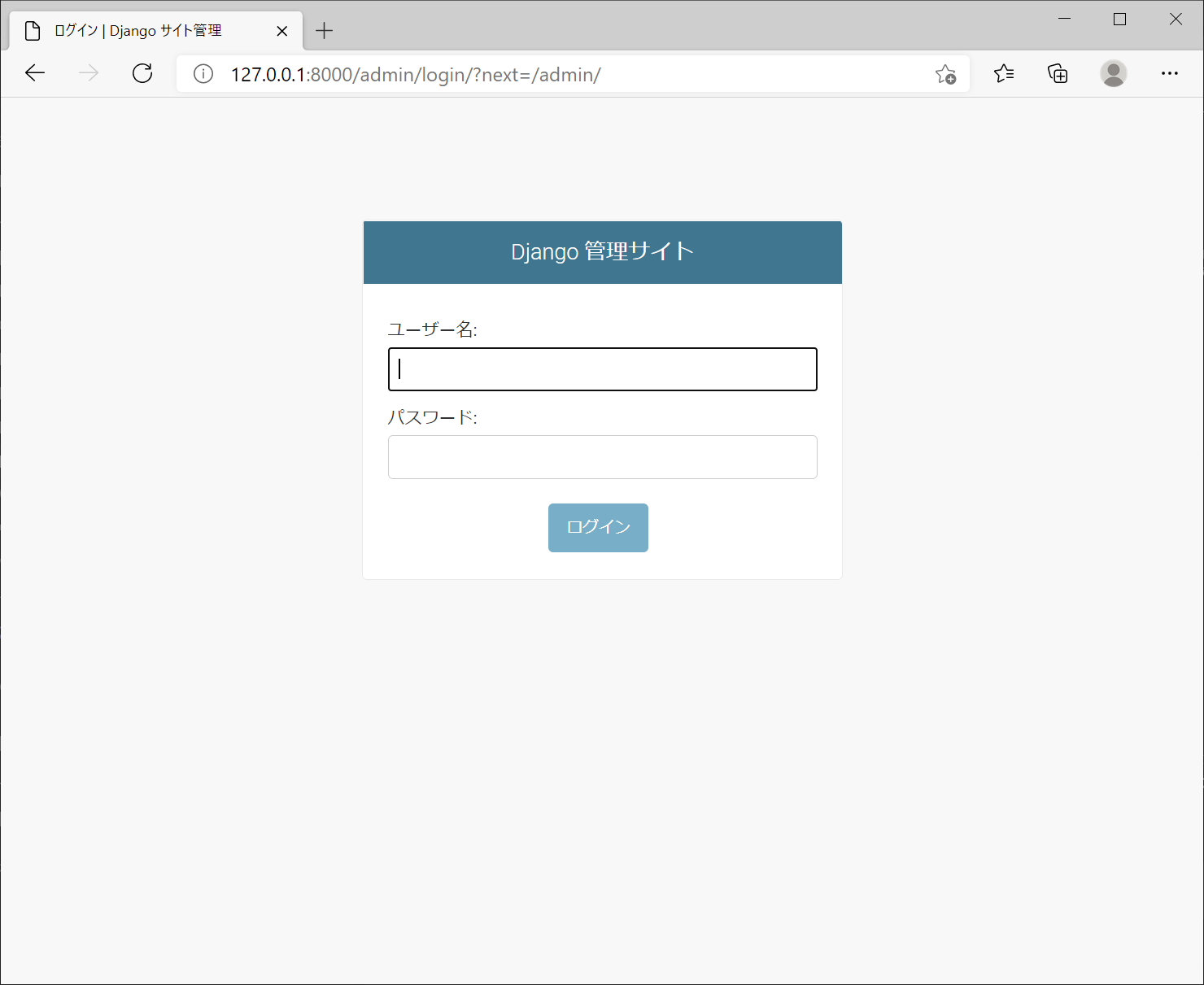
Task: Add this page to favorites star icon
Action: tap(945, 74)
